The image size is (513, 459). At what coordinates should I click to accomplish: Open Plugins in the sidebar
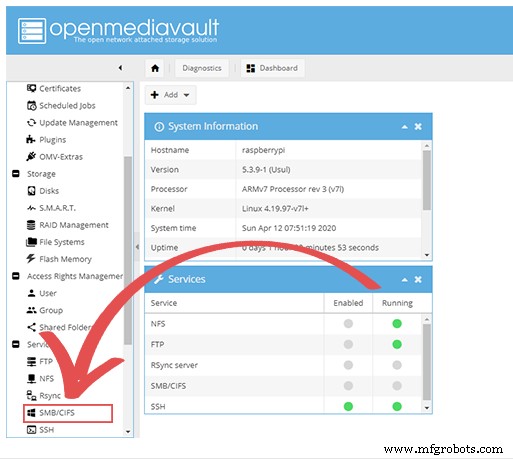coord(46,140)
